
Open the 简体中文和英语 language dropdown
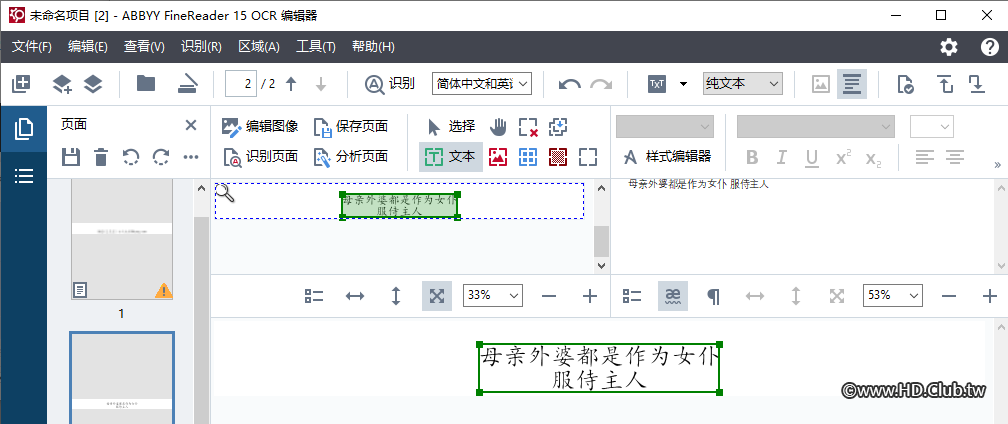click(482, 84)
